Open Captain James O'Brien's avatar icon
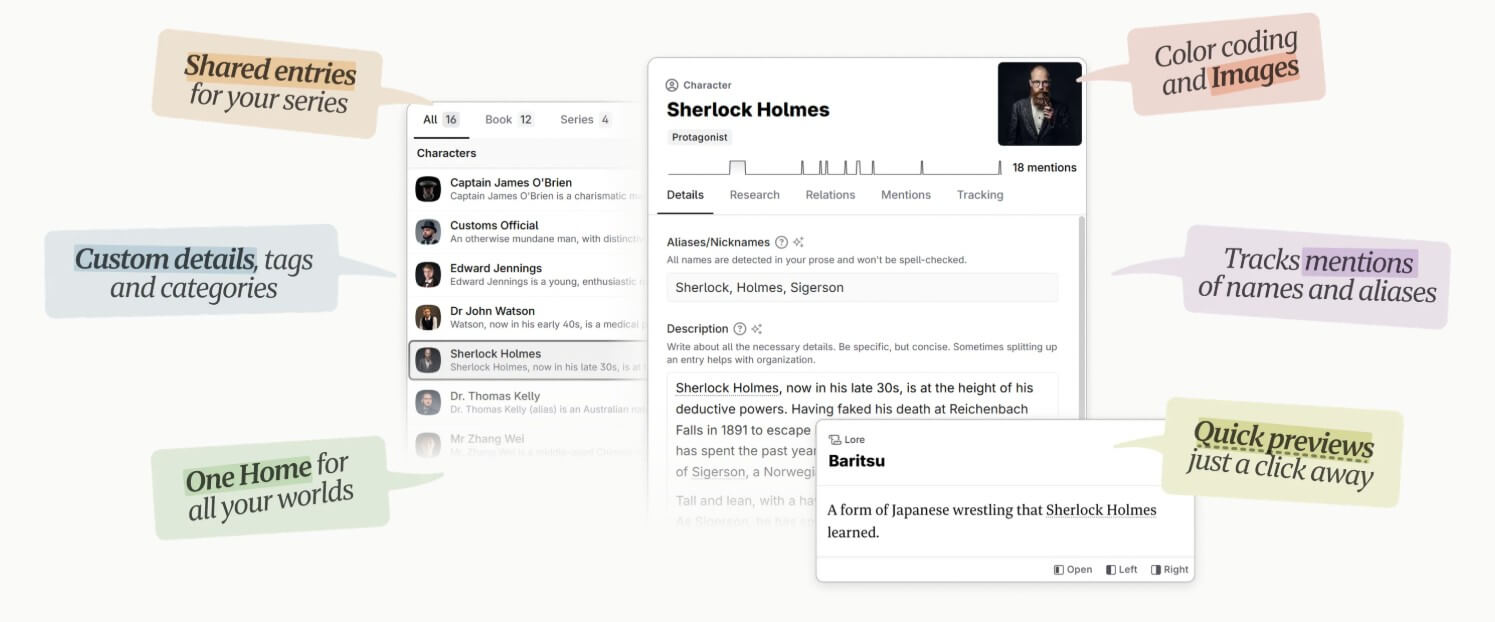The height and width of the screenshot is (622, 1495). (428, 189)
